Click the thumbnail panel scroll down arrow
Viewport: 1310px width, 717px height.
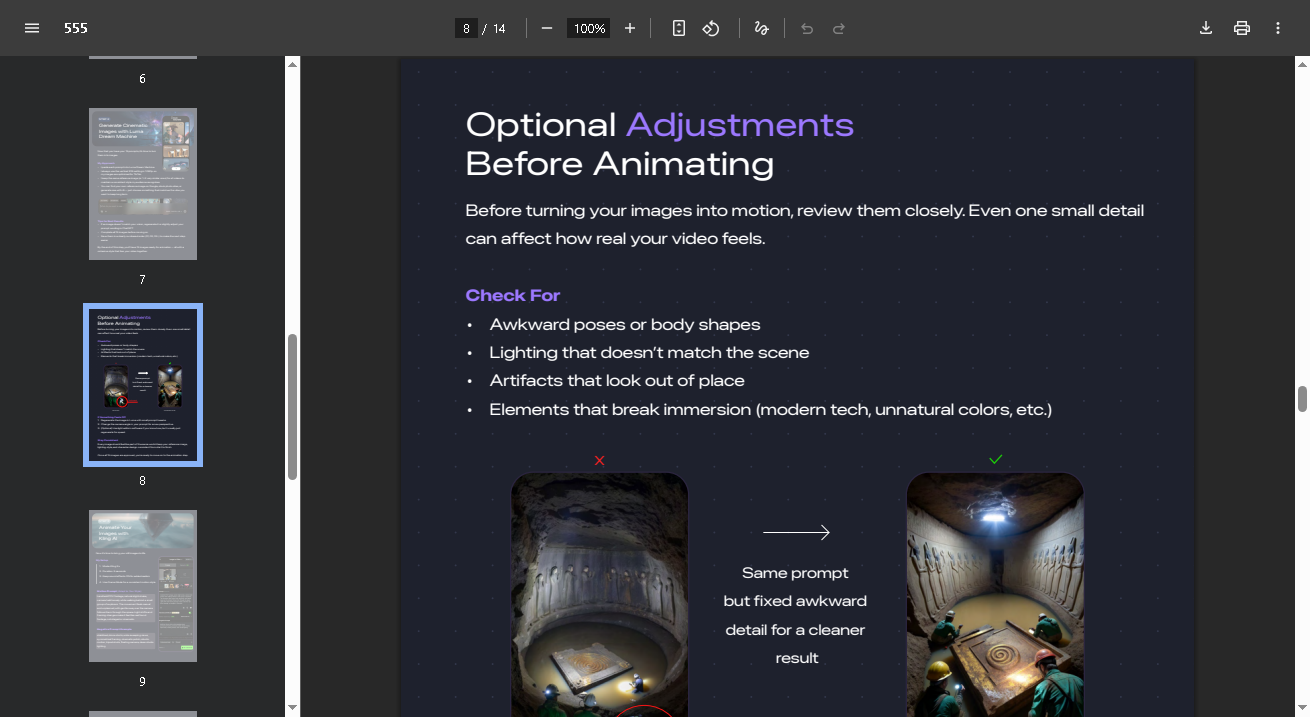point(293,707)
